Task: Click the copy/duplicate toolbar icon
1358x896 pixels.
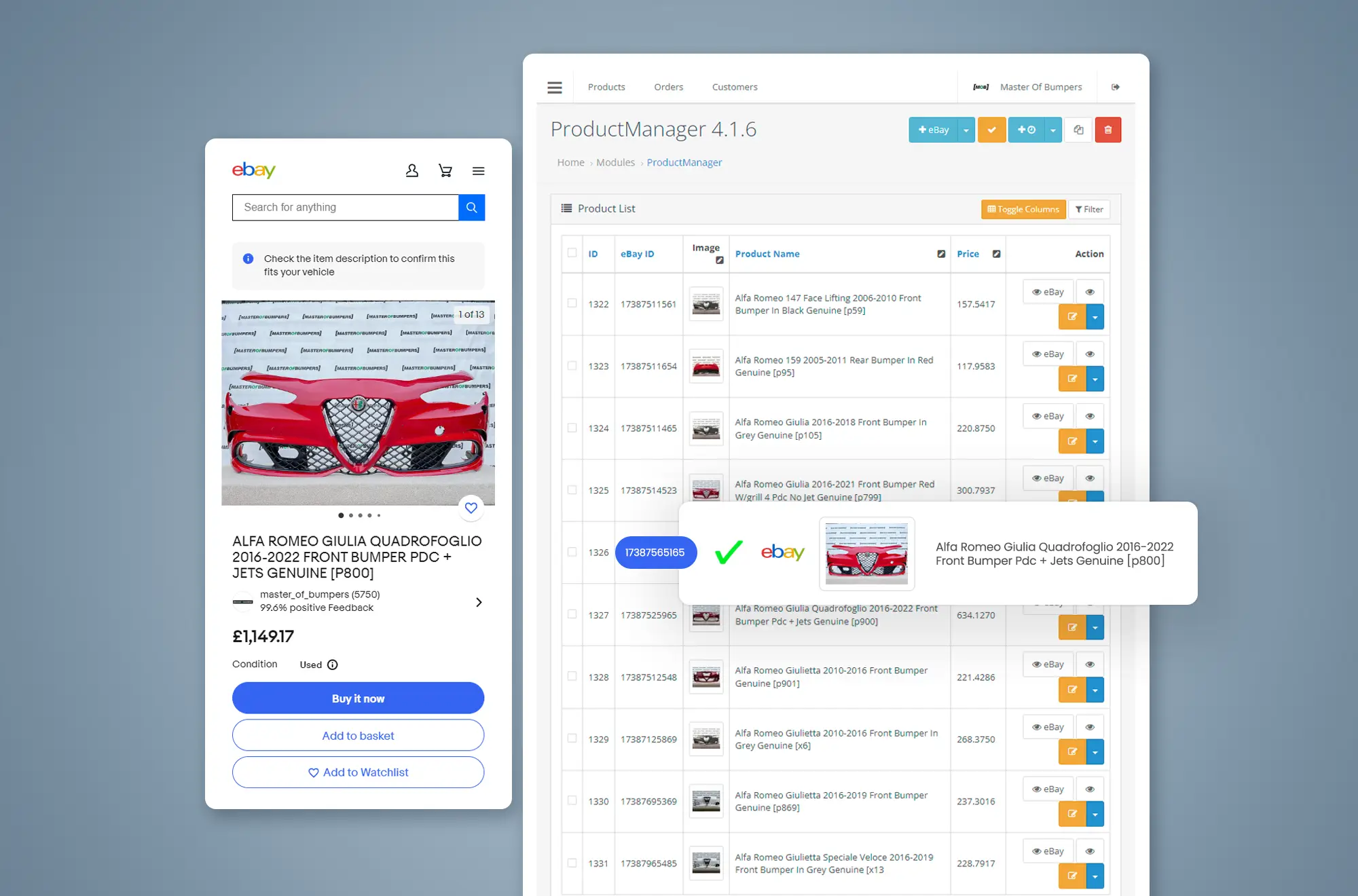Action: (x=1078, y=130)
